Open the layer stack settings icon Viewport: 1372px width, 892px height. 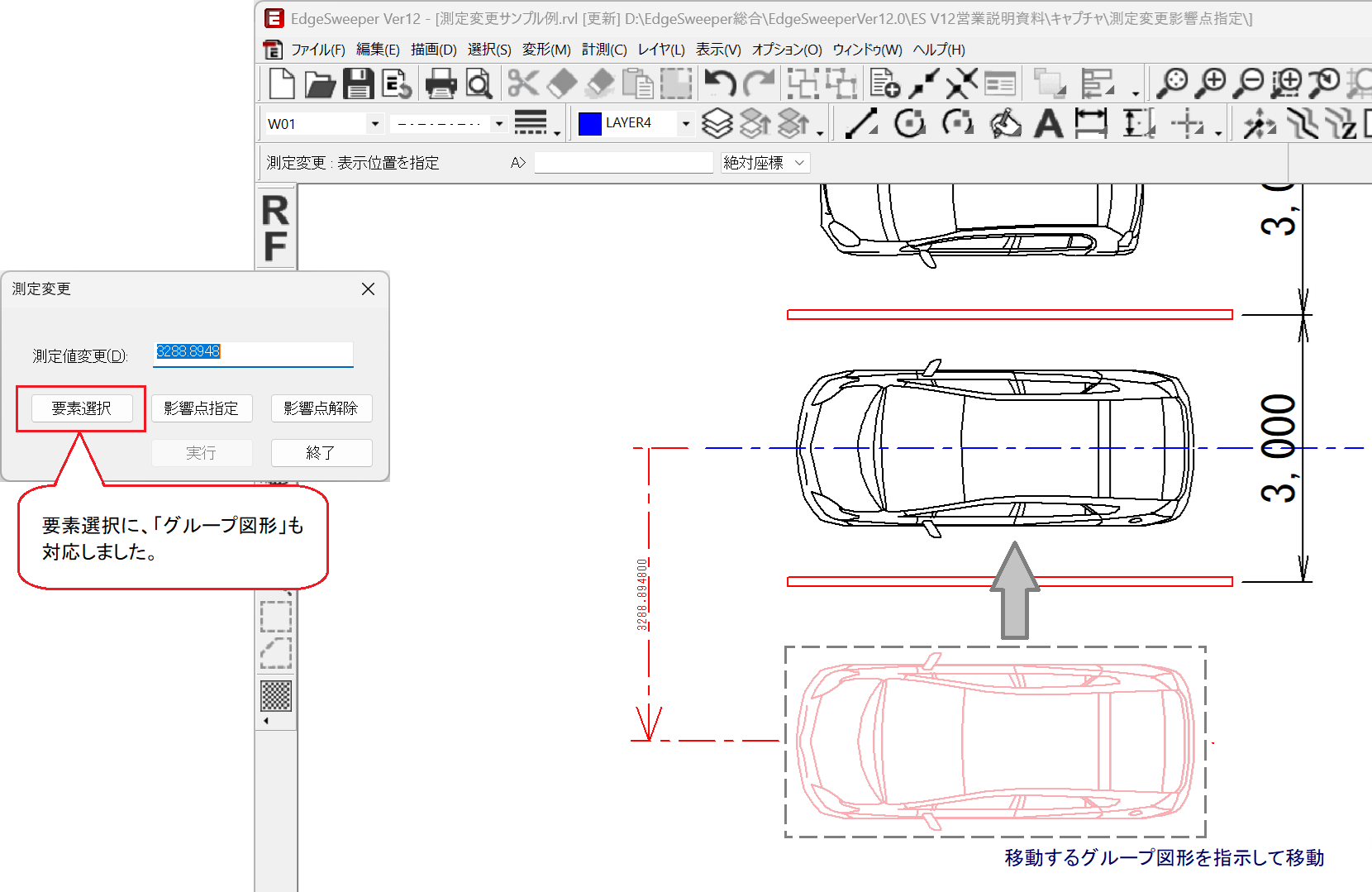tap(717, 124)
